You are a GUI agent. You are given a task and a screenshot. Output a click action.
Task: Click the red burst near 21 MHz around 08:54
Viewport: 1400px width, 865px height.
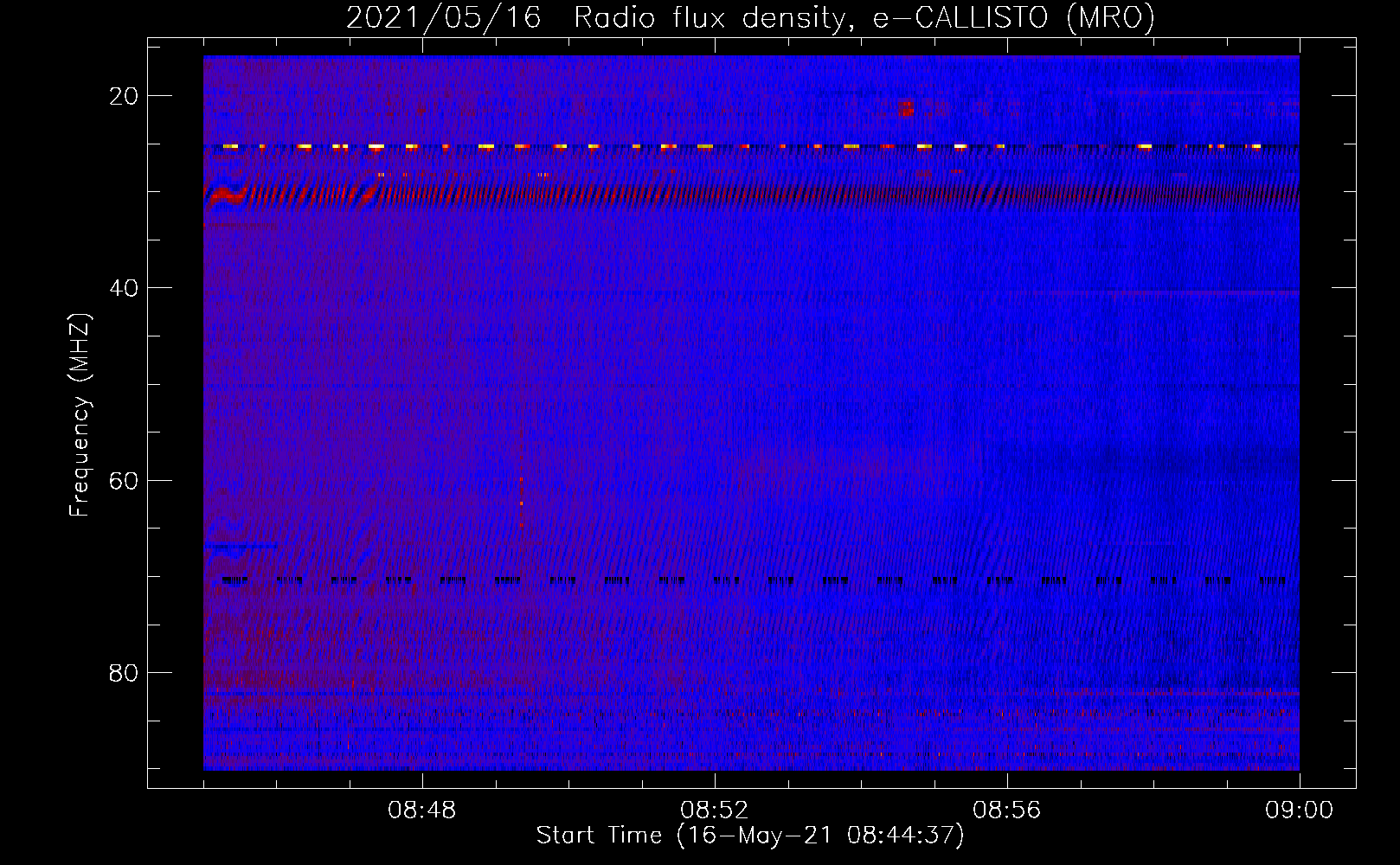[x=906, y=107]
